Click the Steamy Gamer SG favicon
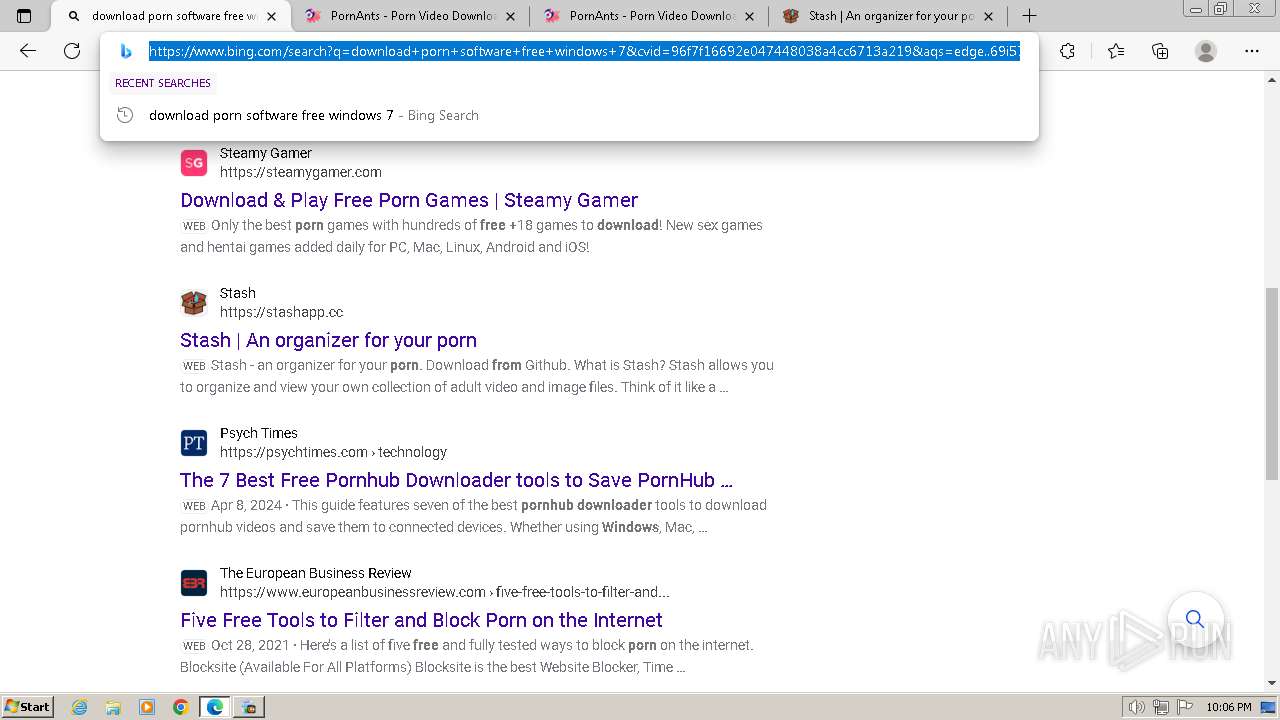This screenshot has width=1280, height=720. click(194, 163)
